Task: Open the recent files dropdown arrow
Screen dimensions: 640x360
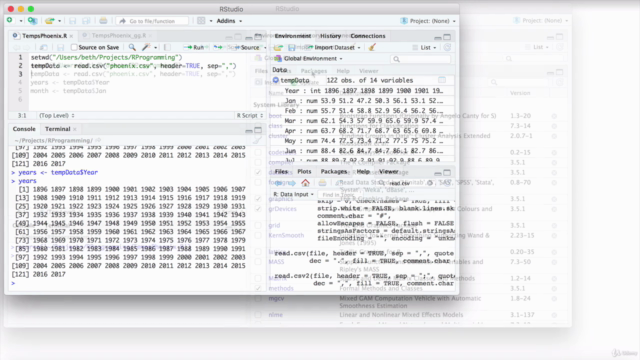Action: (x=60, y=21)
